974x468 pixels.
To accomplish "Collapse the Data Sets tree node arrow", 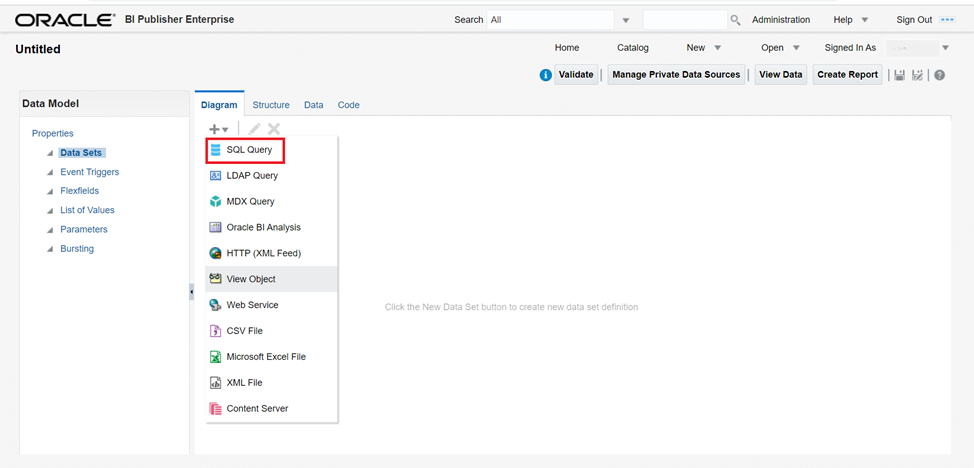I will (50, 154).
